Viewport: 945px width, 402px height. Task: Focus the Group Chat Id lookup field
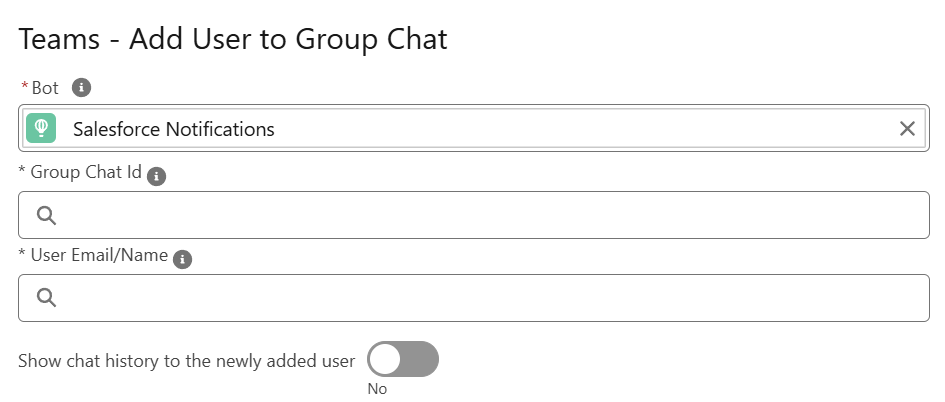474,215
